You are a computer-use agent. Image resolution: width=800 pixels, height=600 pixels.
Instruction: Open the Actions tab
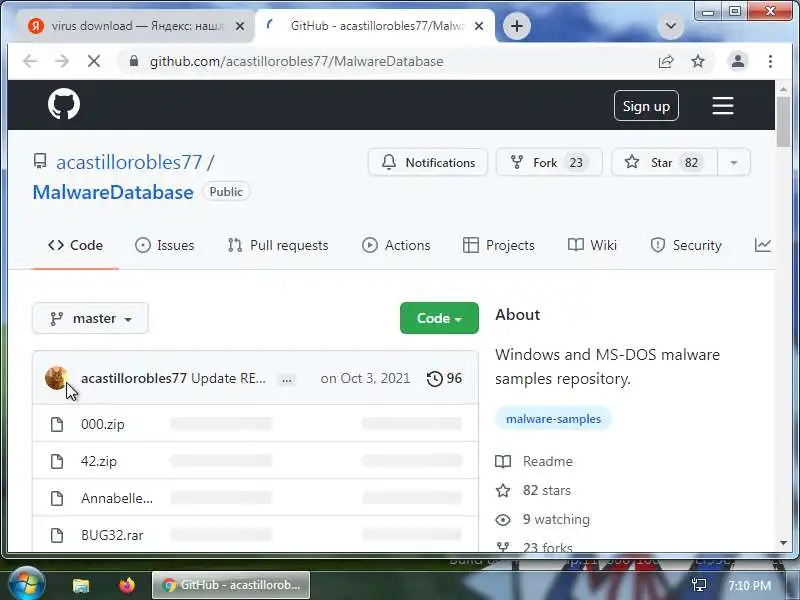pos(396,245)
